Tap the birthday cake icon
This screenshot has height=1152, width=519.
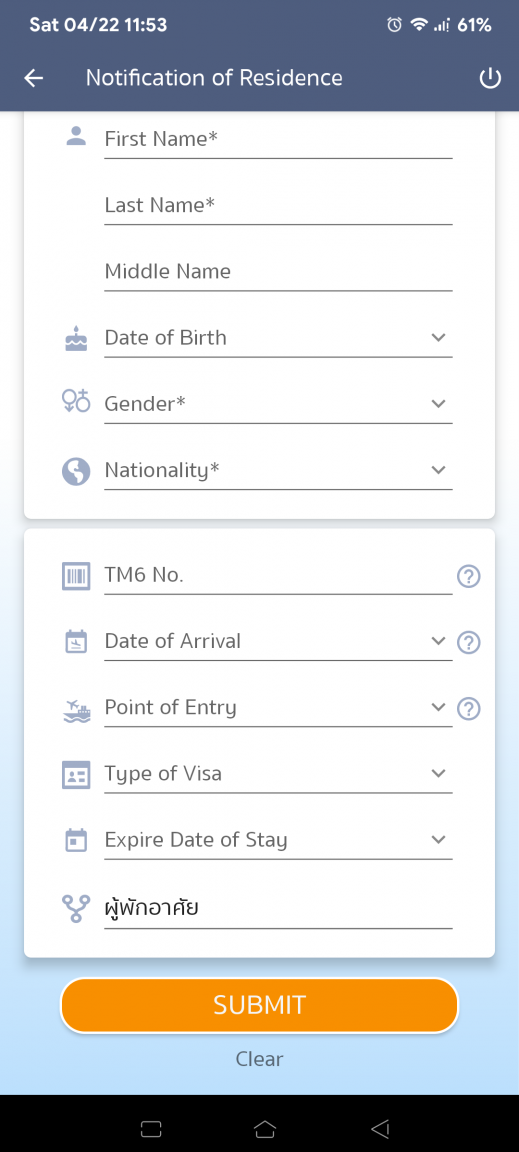pyautogui.click(x=76, y=339)
